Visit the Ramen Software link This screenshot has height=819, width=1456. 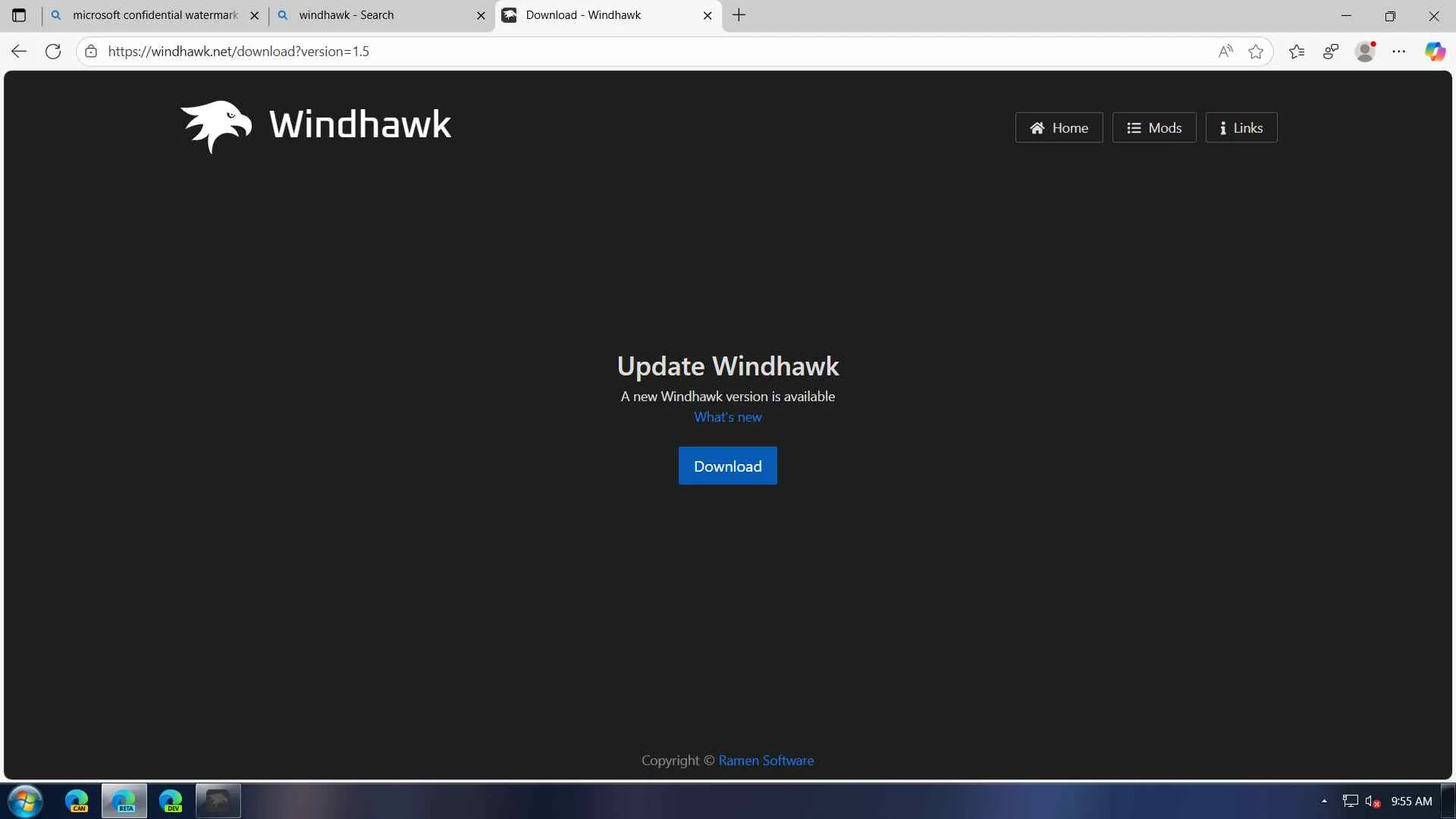pyautogui.click(x=766, y=761)
